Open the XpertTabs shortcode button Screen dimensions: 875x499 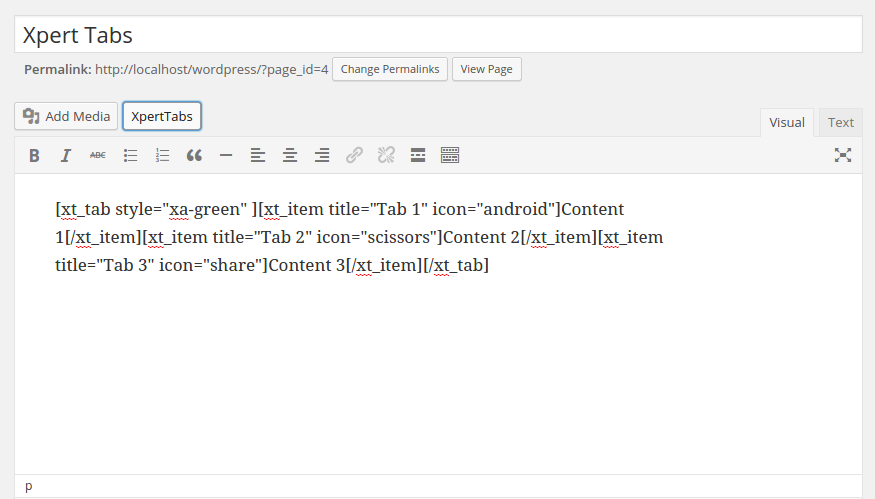pyautogui.click(x=162, y=117)
